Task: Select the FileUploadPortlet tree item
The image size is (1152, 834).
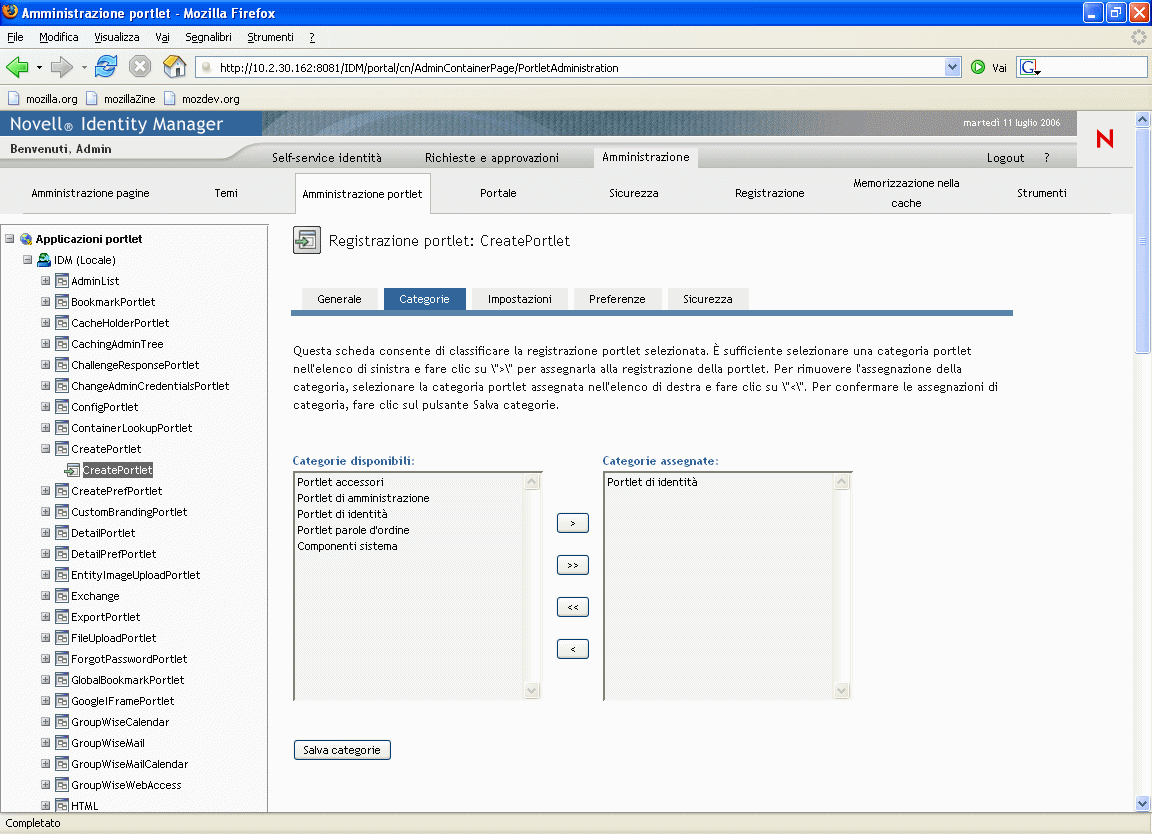Action: pyautogui.click(x=113, y=638)
